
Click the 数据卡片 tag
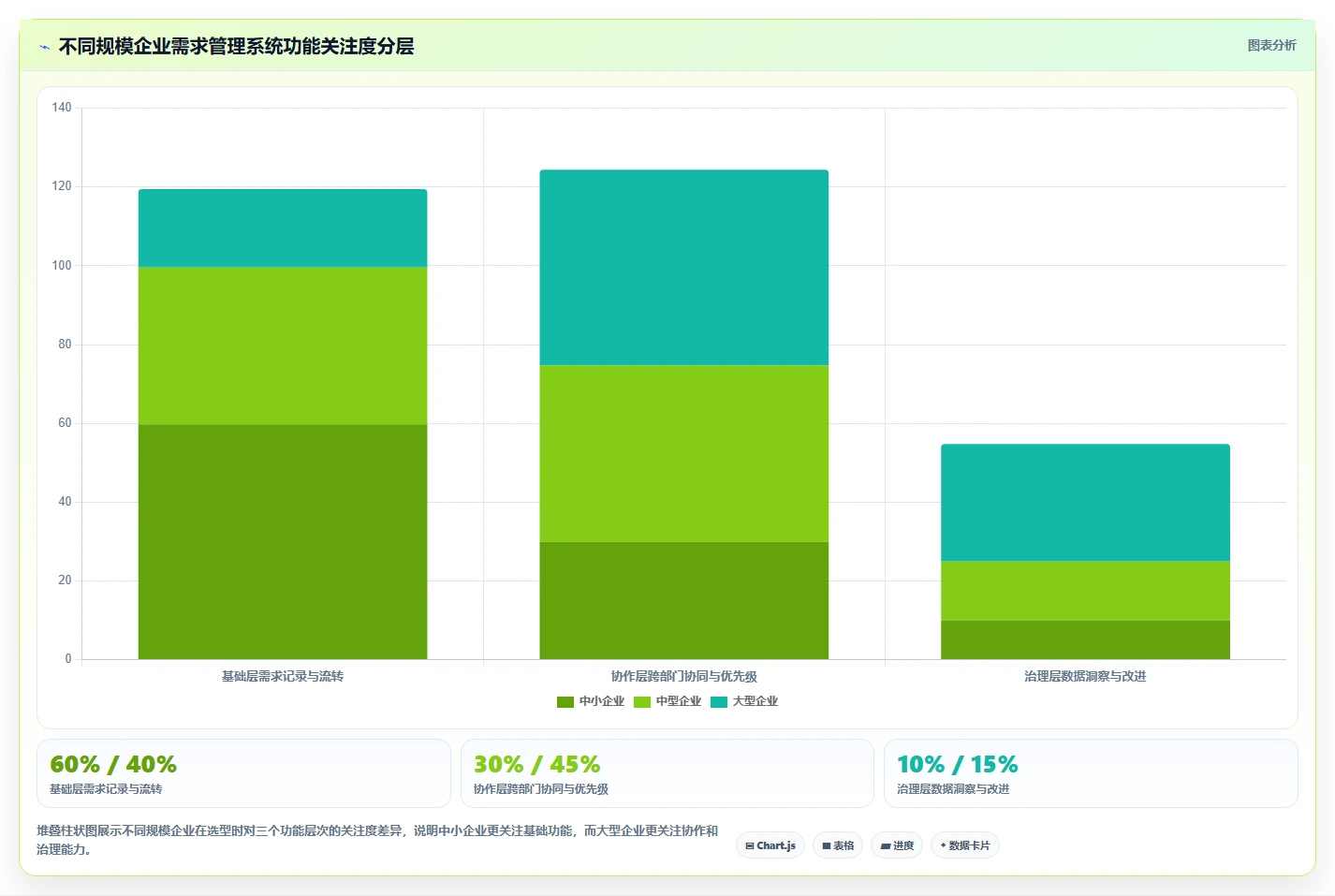[965, 845]
